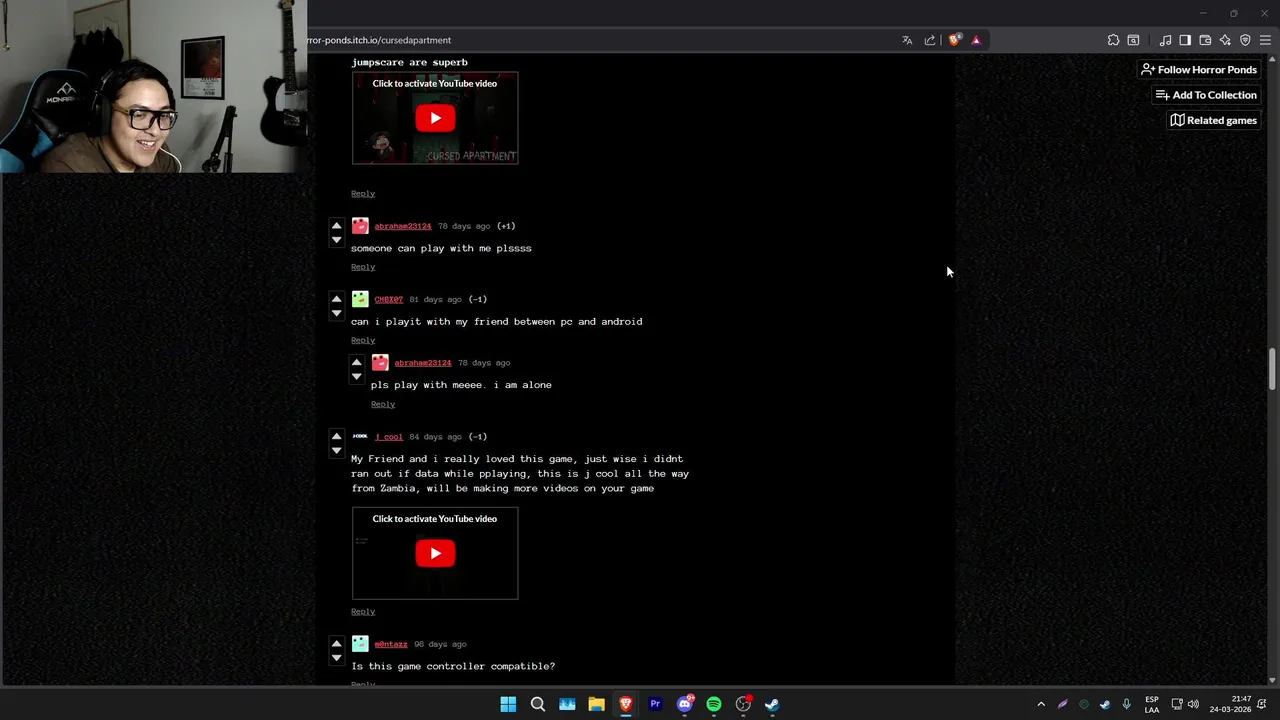Open the tab search icon beside Extensions

click(1133, 40)
